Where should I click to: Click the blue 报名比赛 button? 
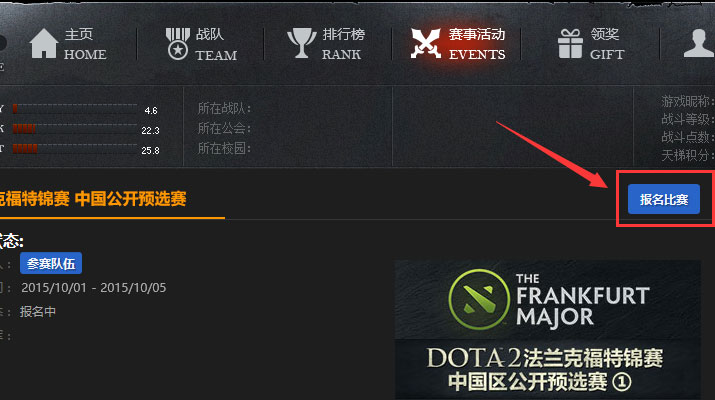point(664,199)
